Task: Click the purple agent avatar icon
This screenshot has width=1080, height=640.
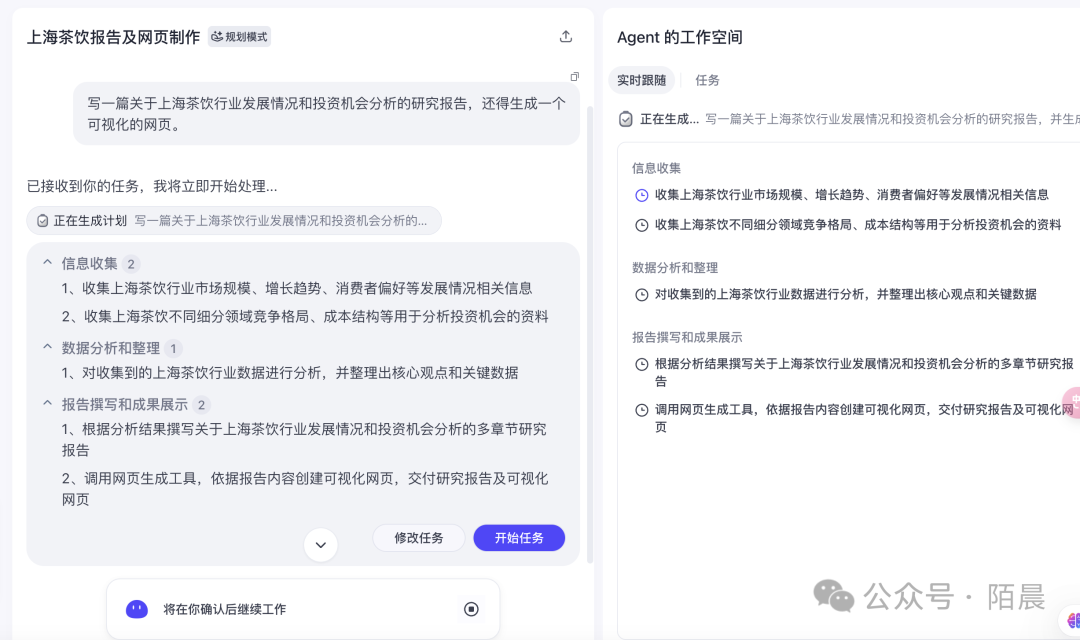Action: pyautogui.click(x=137, y=609)
